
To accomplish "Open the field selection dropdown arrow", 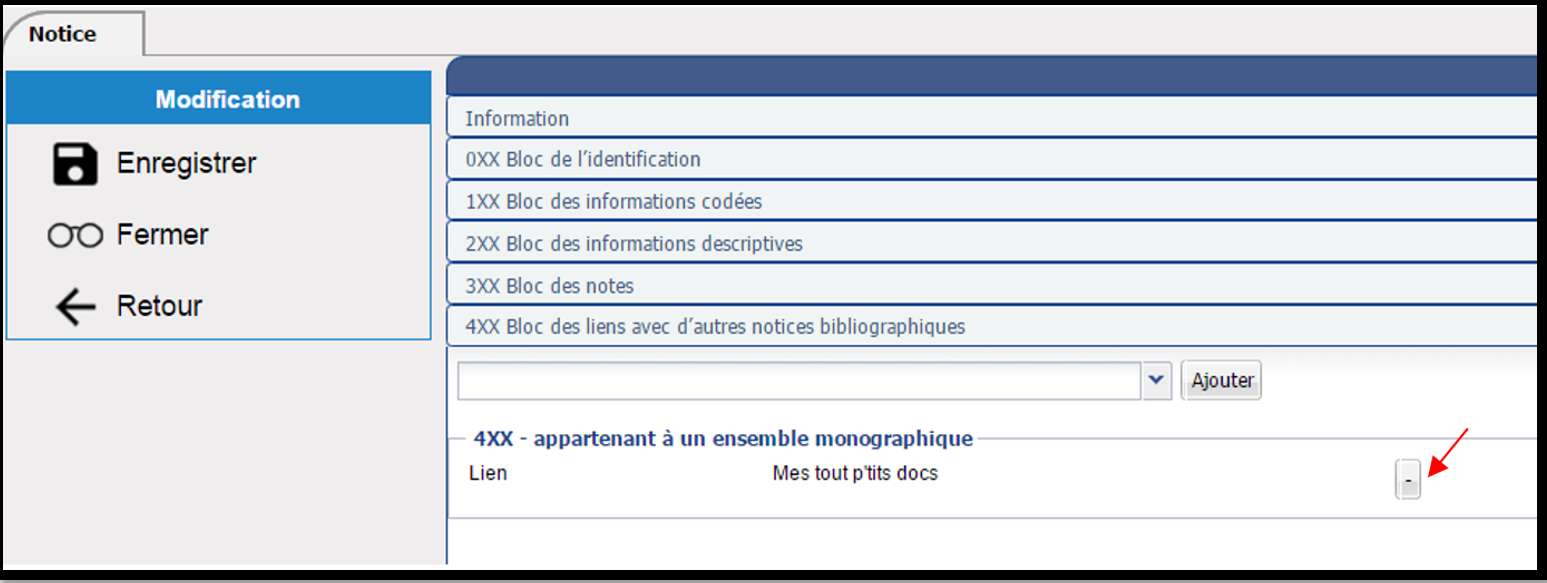I will point(1157,381).
